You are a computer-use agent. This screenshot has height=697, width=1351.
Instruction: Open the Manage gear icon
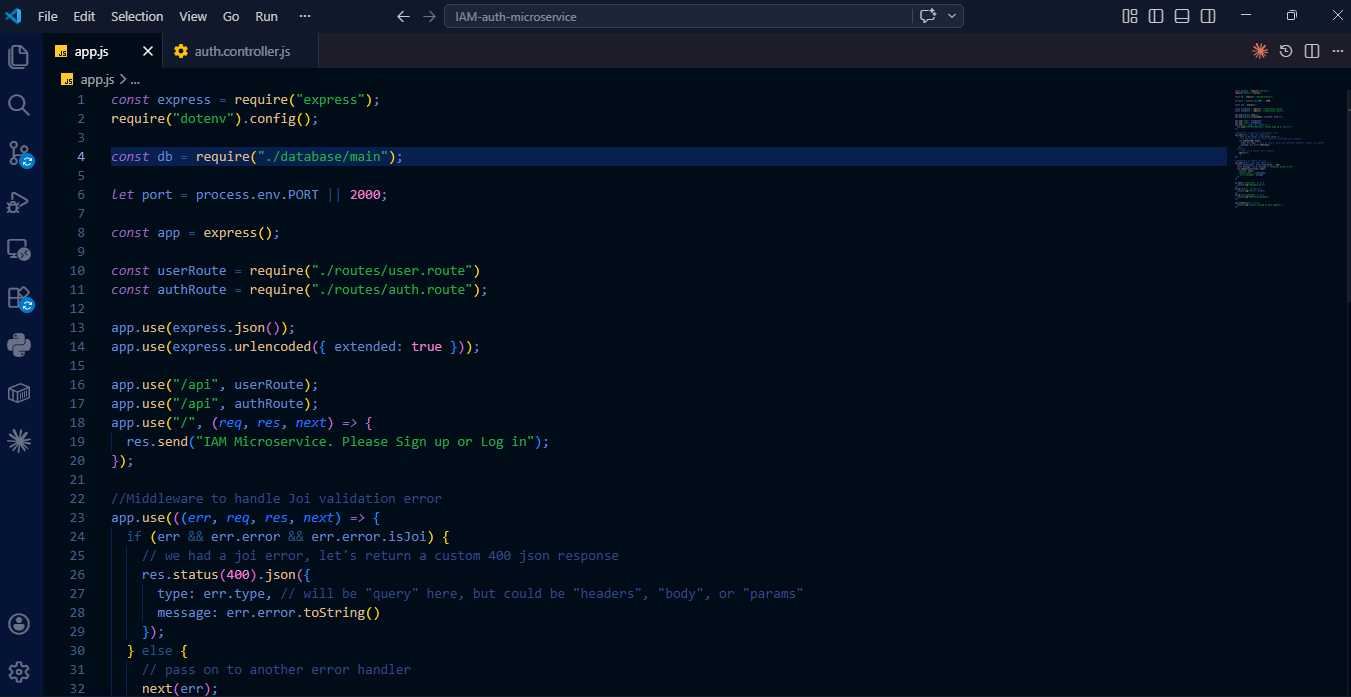tap(18, 672)
